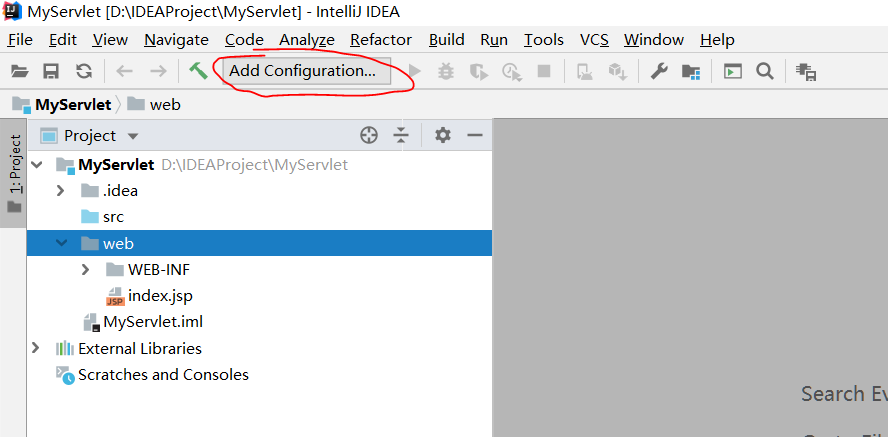The width and height of the screenshot is (888, 437).
Task: Click the Scroll from Source target icon
Action: (369, 135)
